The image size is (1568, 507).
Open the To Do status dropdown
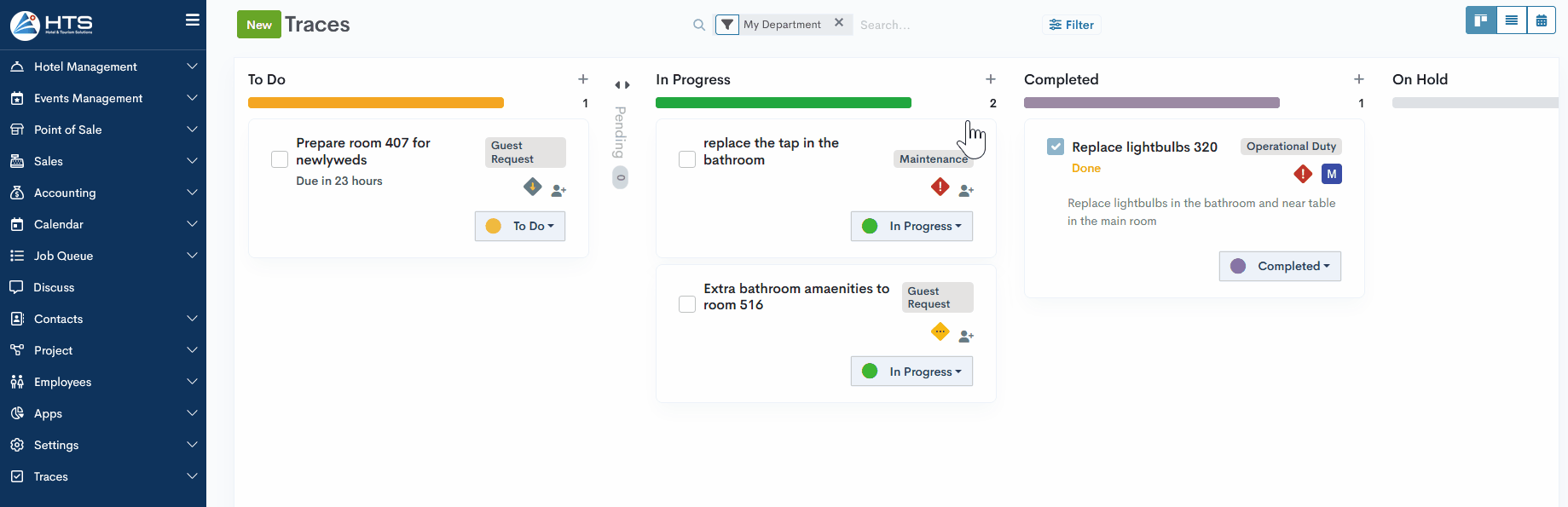pyautogui.click(x=520, y=226)
